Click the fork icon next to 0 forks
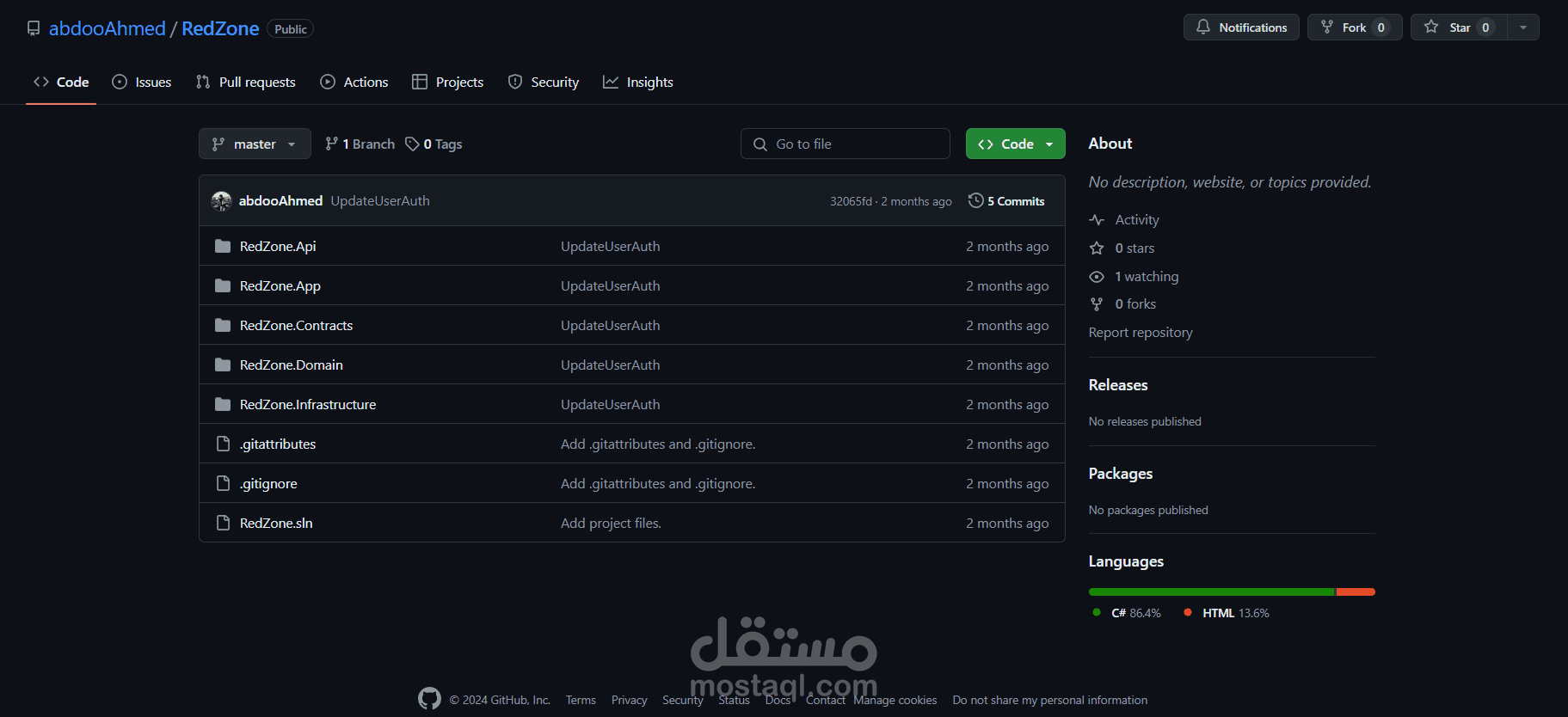This screenshot has width=1568, height=717. 1097,304
